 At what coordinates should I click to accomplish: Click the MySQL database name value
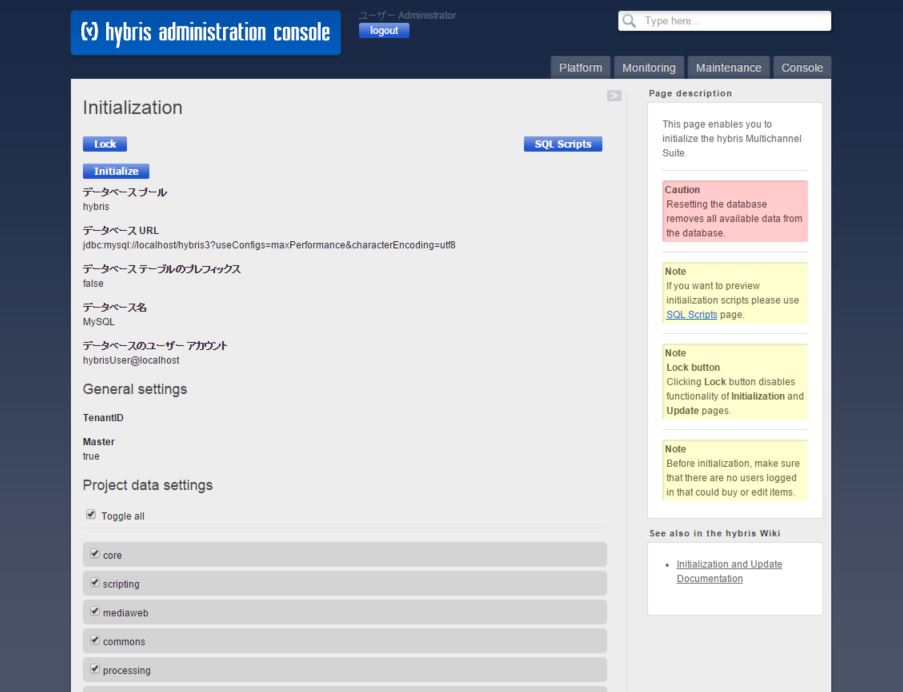[x=98, y=322]
